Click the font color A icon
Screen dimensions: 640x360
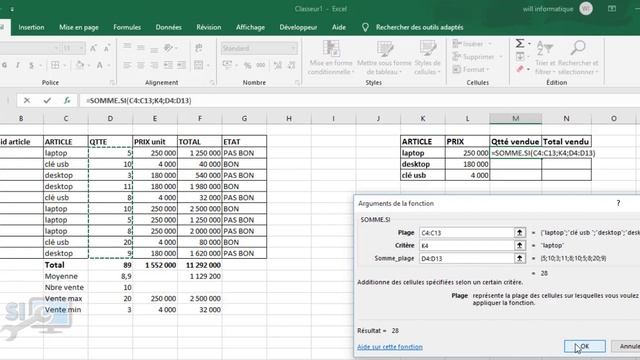(x=100, y=65)
